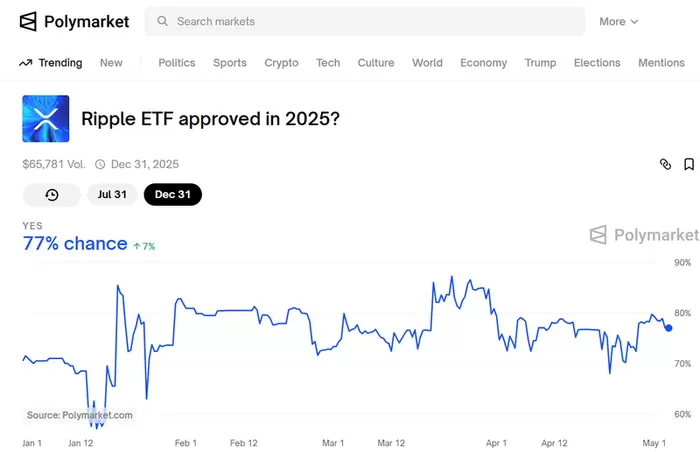Copy the market link with the chain icon
Image resolution: width=700 pixels, height=452 pixels.
pos(665,164)
